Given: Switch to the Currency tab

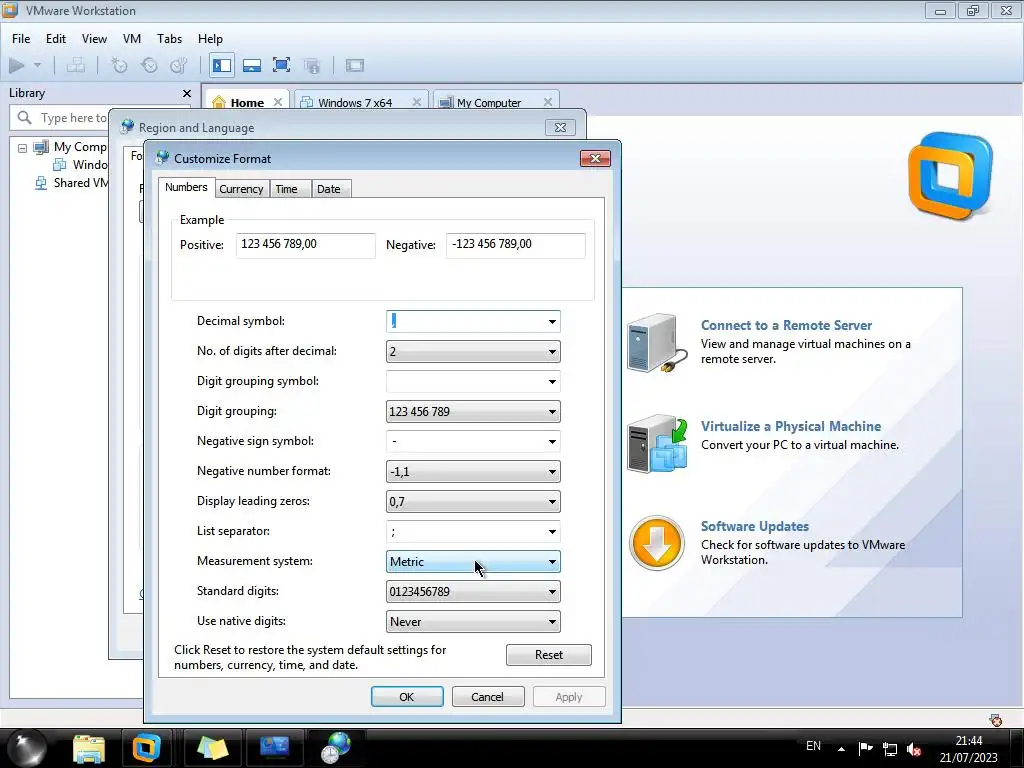Looking at the screenshot, I should click(241, 189).
